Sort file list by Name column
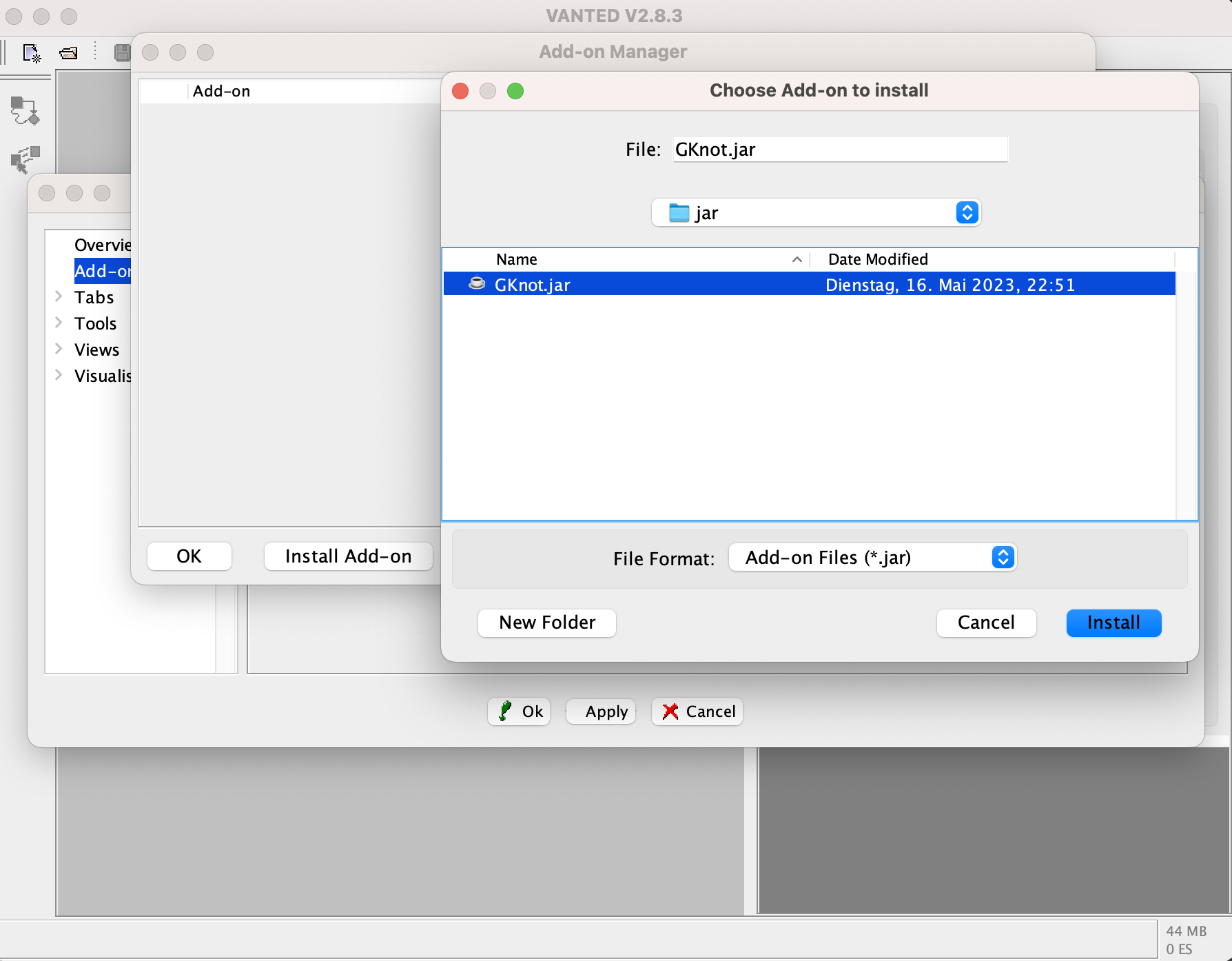This screenshot has width=1232, height=961. coord(517,259)
